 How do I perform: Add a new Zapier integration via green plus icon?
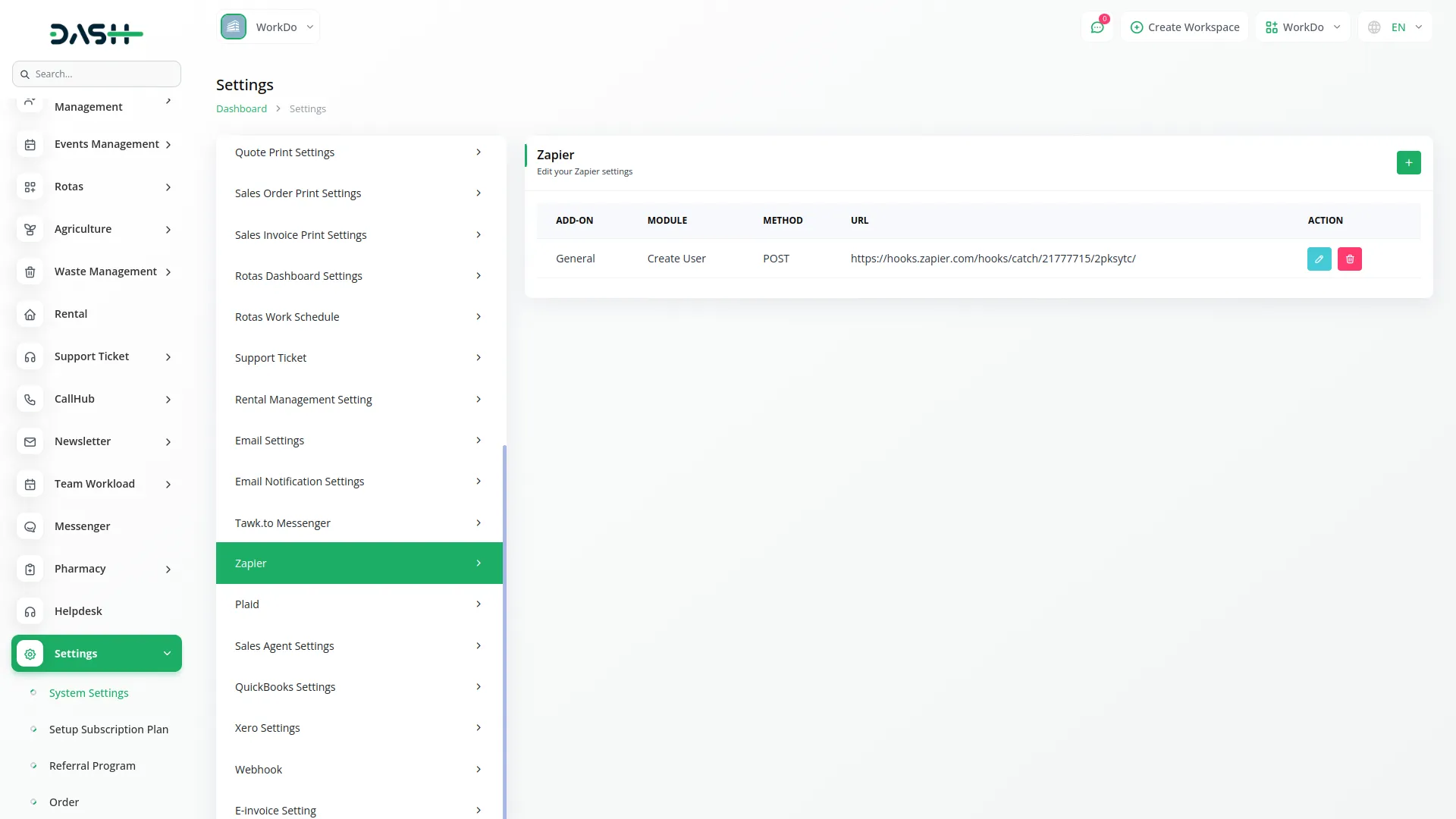pyautogui.click(x=1408, y=162)
